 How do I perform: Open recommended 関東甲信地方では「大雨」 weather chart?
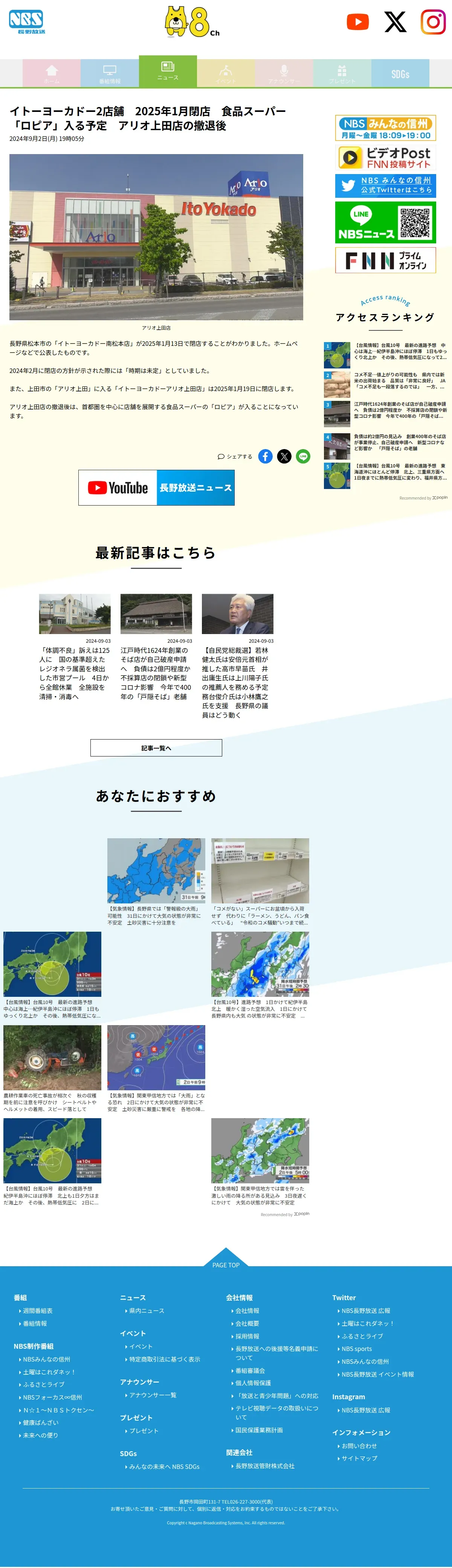(x=156, y=1057)
